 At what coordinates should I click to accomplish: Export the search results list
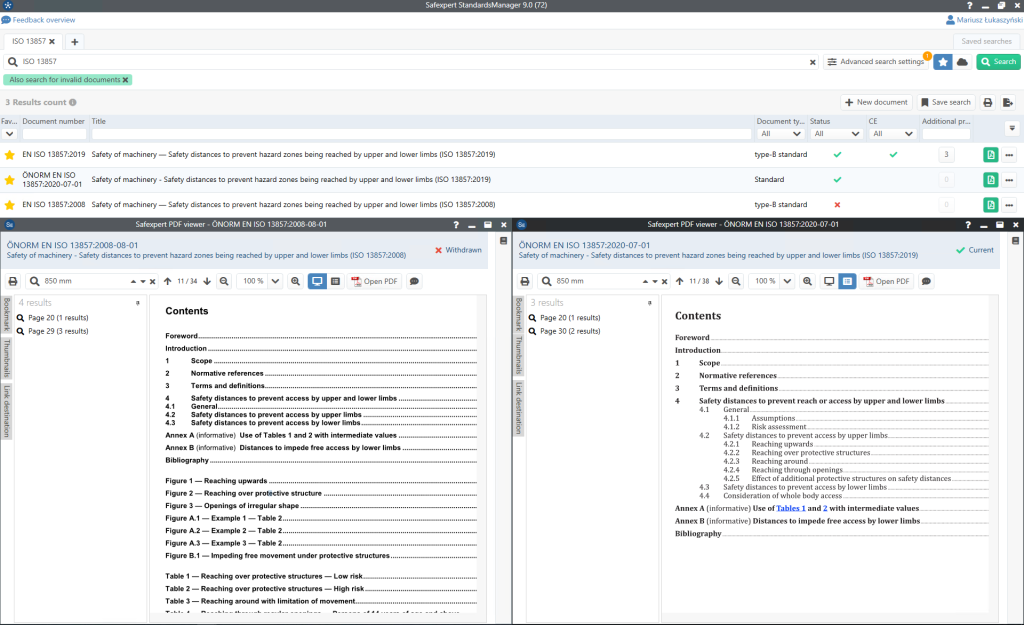click(x=1008, y=103)
